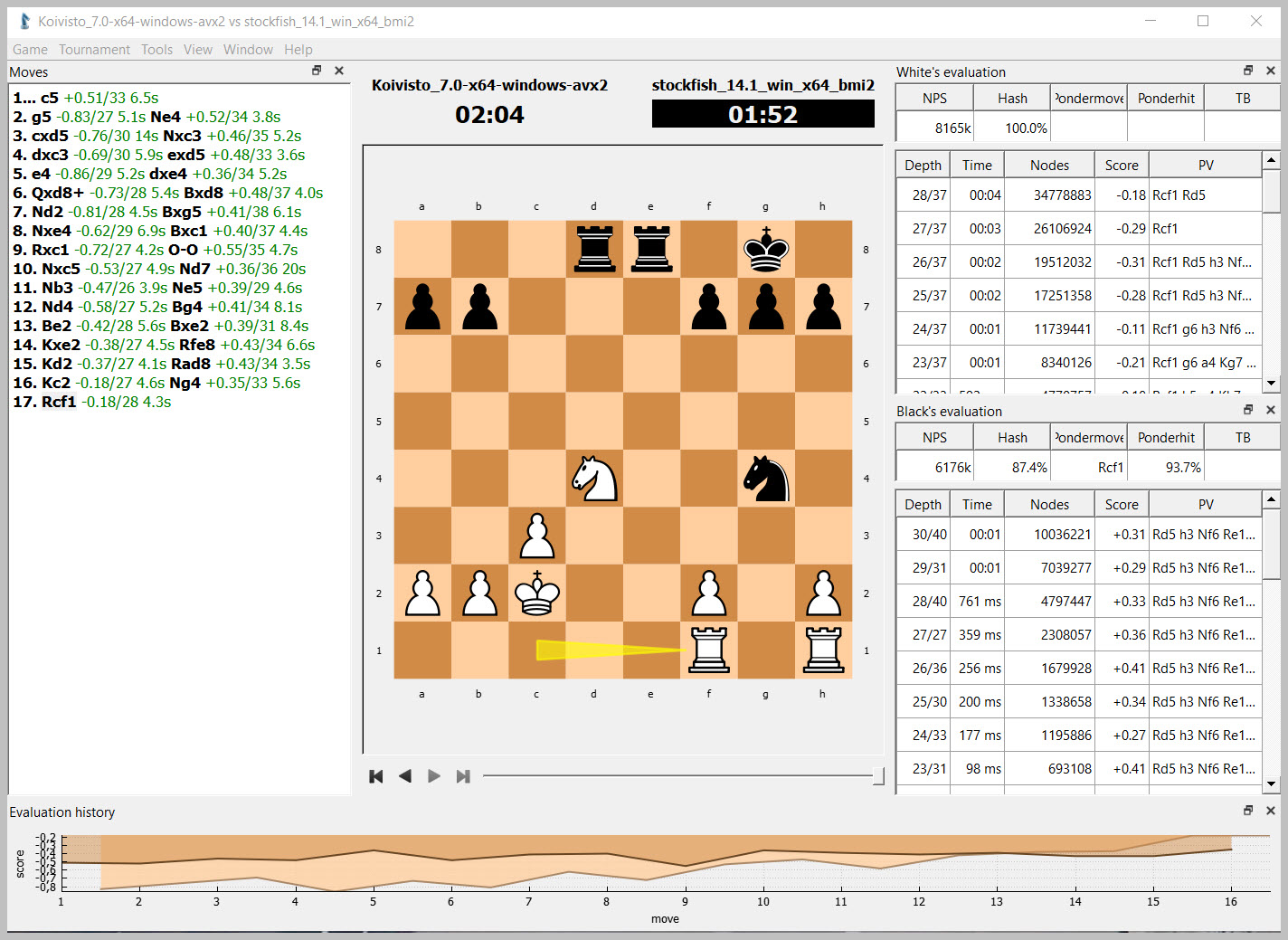The height and width of the screenshot is (940, 1288).
Task: Open the Game menu
Action: (30, 50)
